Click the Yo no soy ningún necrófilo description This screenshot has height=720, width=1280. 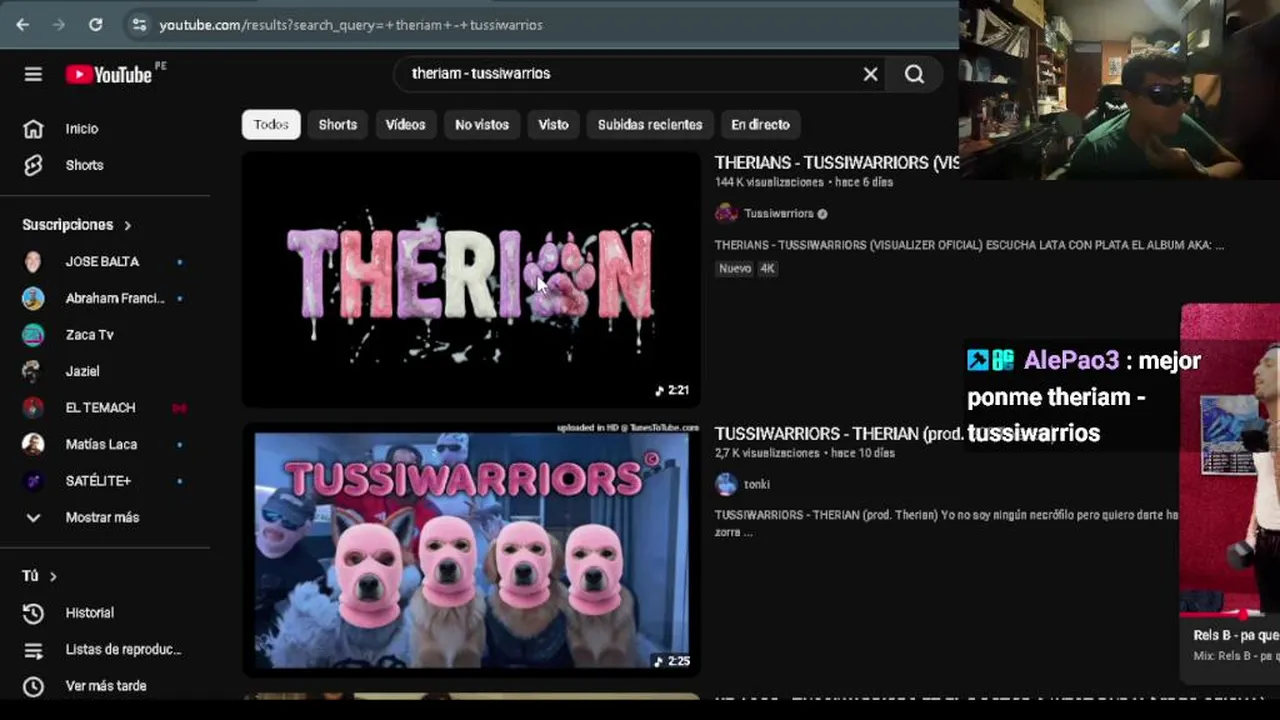tap(947, 524)
